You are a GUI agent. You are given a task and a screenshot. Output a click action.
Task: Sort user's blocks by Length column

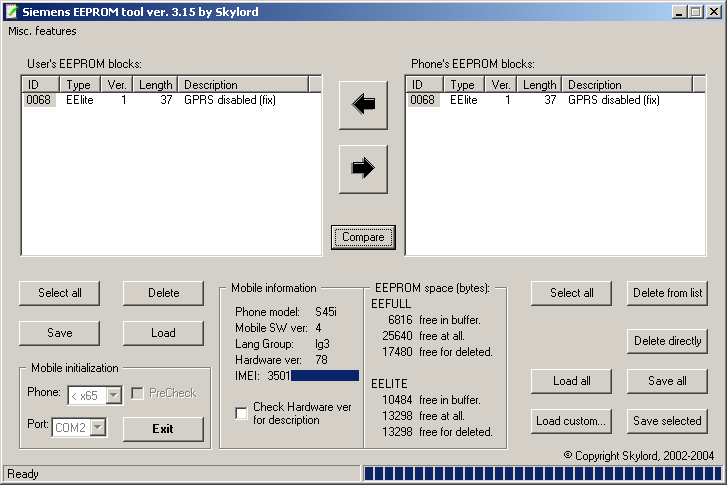155,85
